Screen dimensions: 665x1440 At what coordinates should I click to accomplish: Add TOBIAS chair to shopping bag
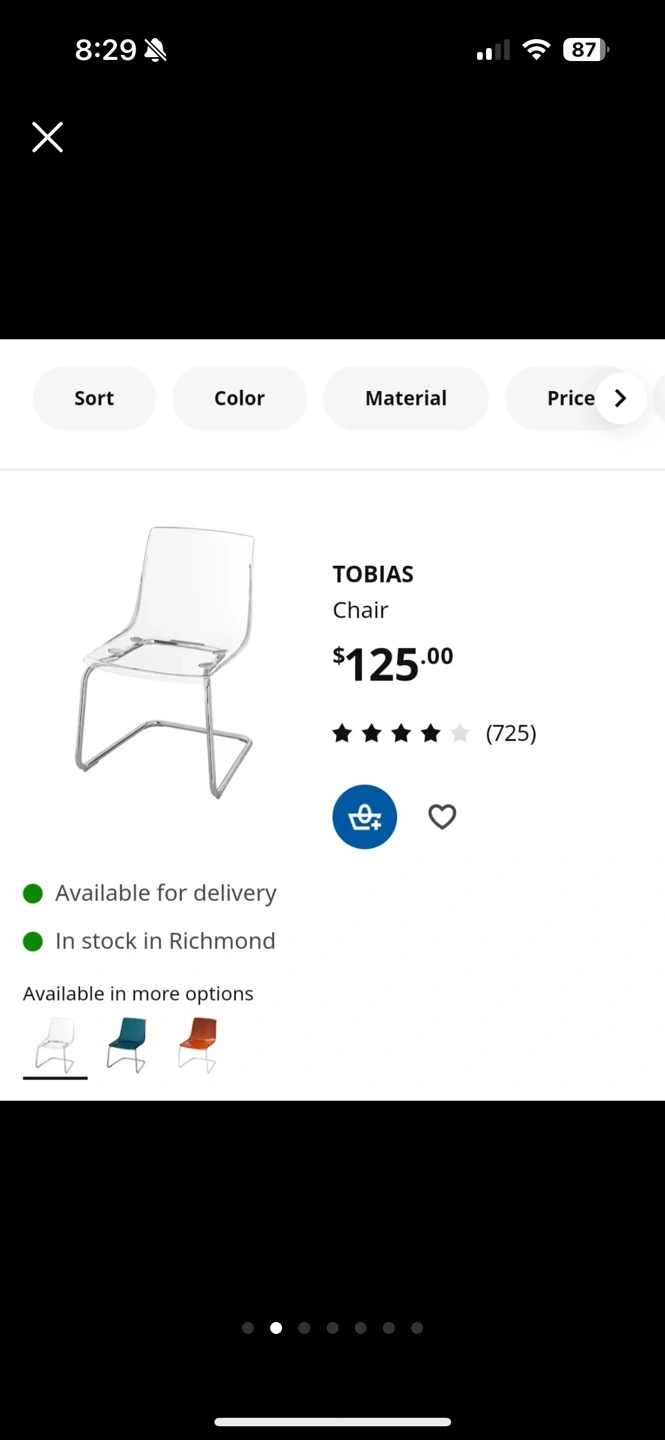click(x=365, y=817)
